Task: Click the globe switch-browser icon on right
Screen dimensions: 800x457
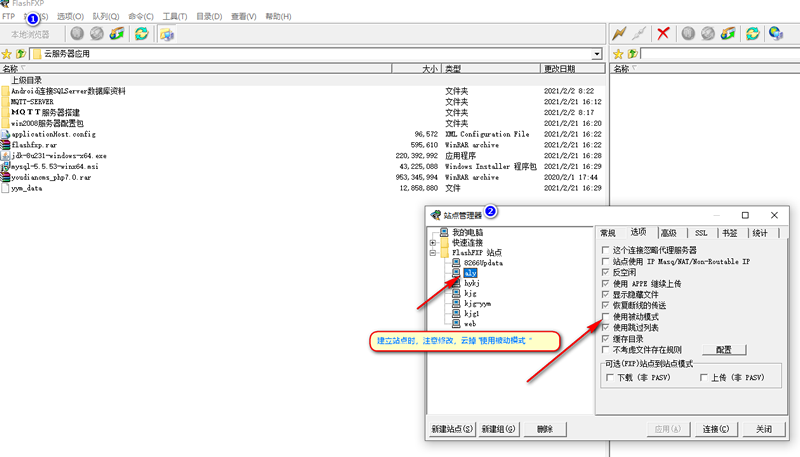Action: [x=775, y=34]
